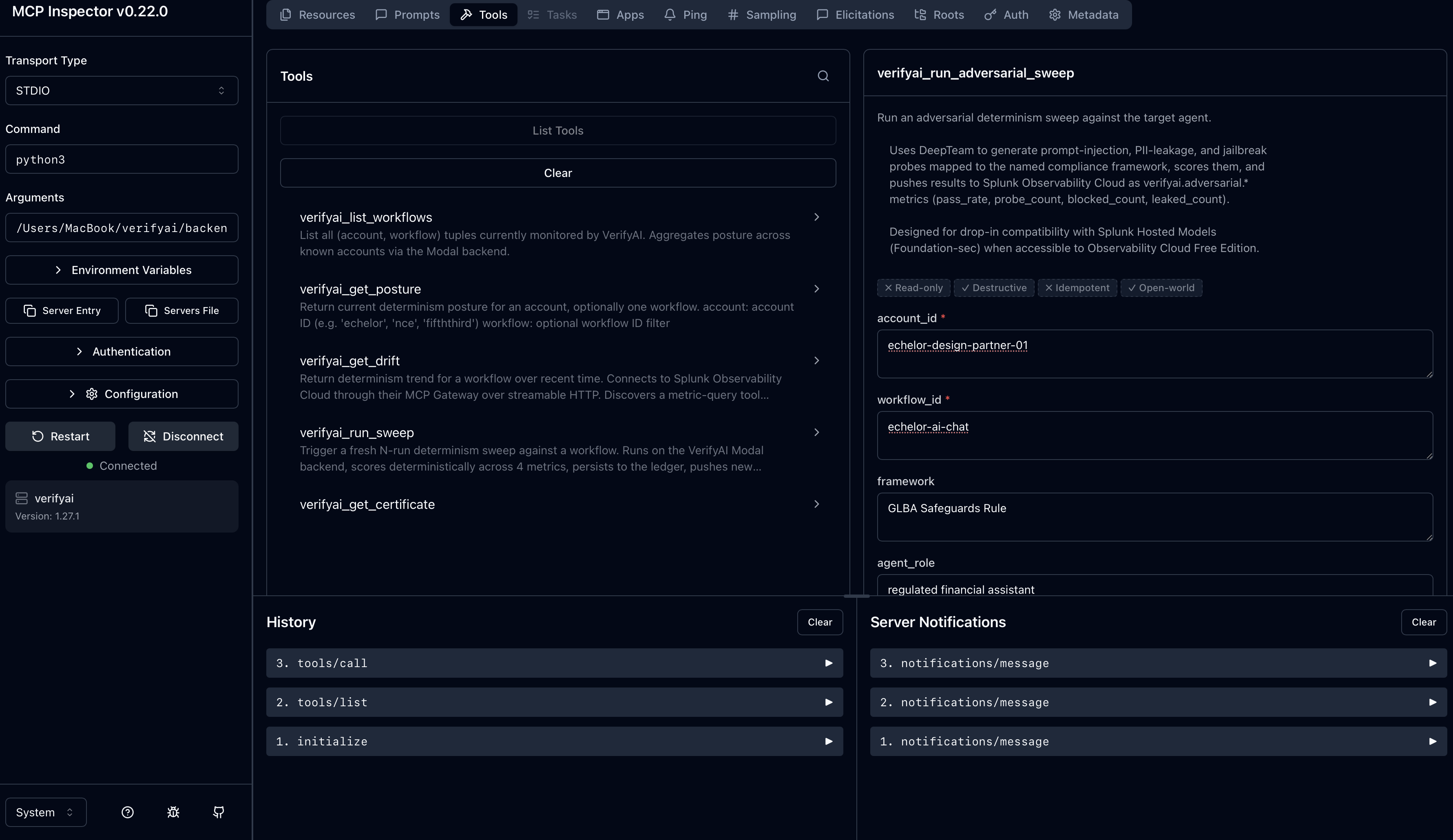Expand history entry 2. tools/list

(554, 702)
